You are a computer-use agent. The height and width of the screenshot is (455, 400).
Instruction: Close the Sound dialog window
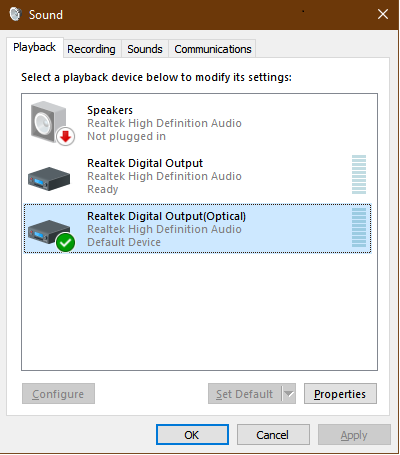coord(383,14)
